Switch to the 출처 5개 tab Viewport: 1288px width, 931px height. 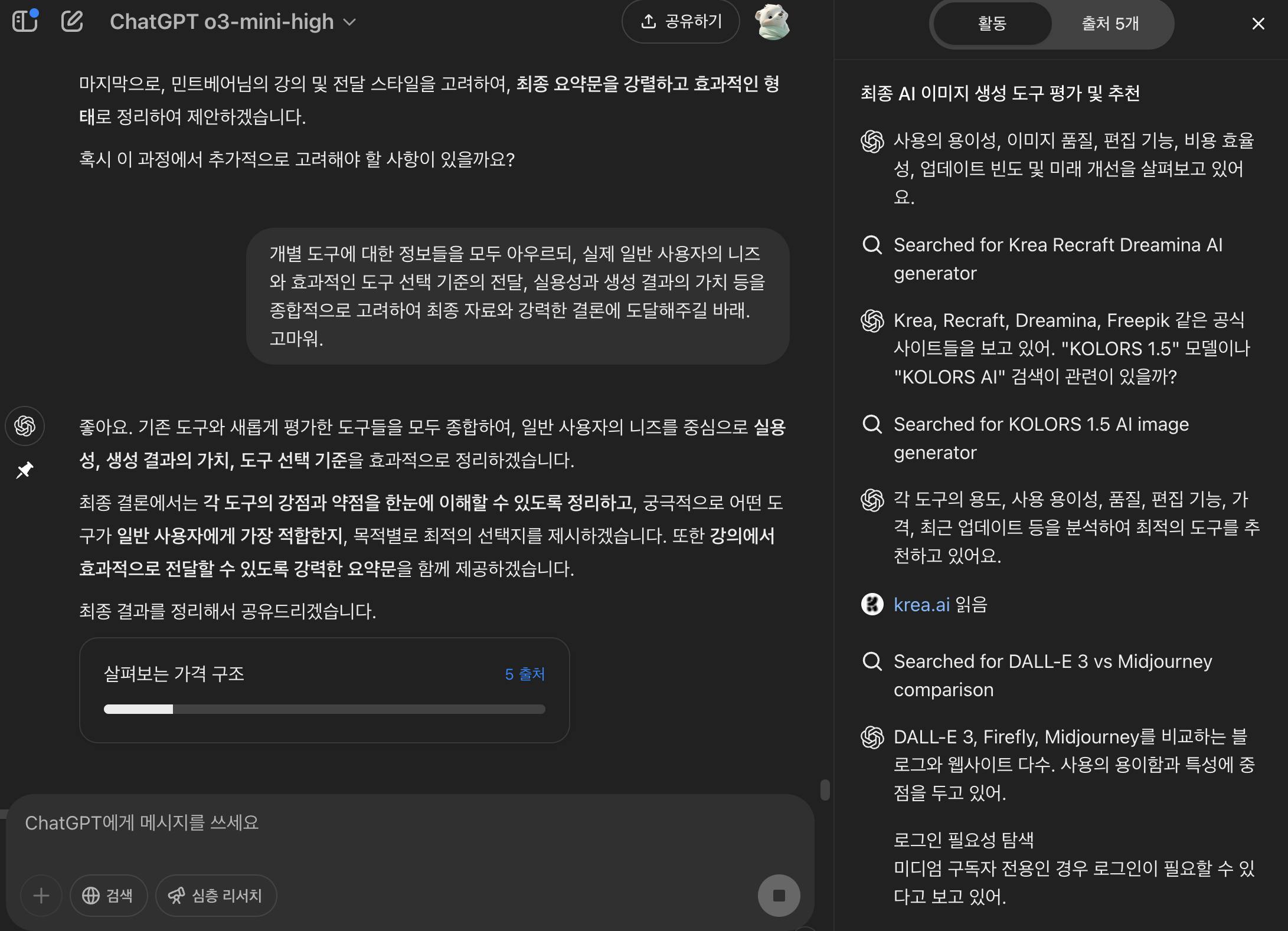click(x=1110, y=24)
